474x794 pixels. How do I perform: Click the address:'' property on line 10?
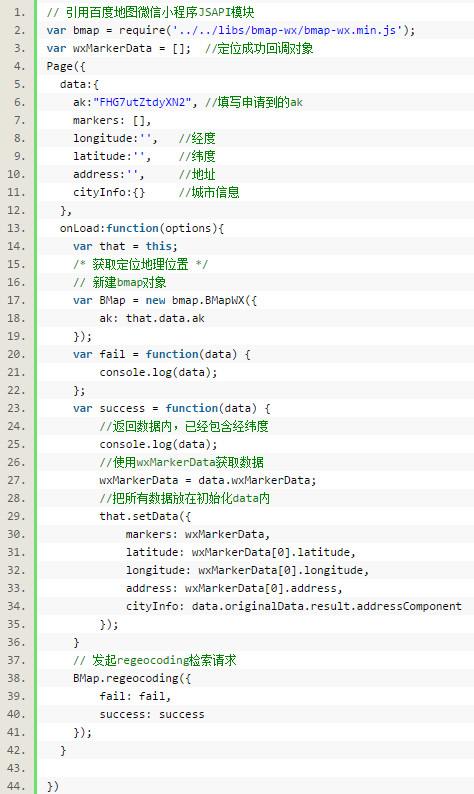pos(108,174)
